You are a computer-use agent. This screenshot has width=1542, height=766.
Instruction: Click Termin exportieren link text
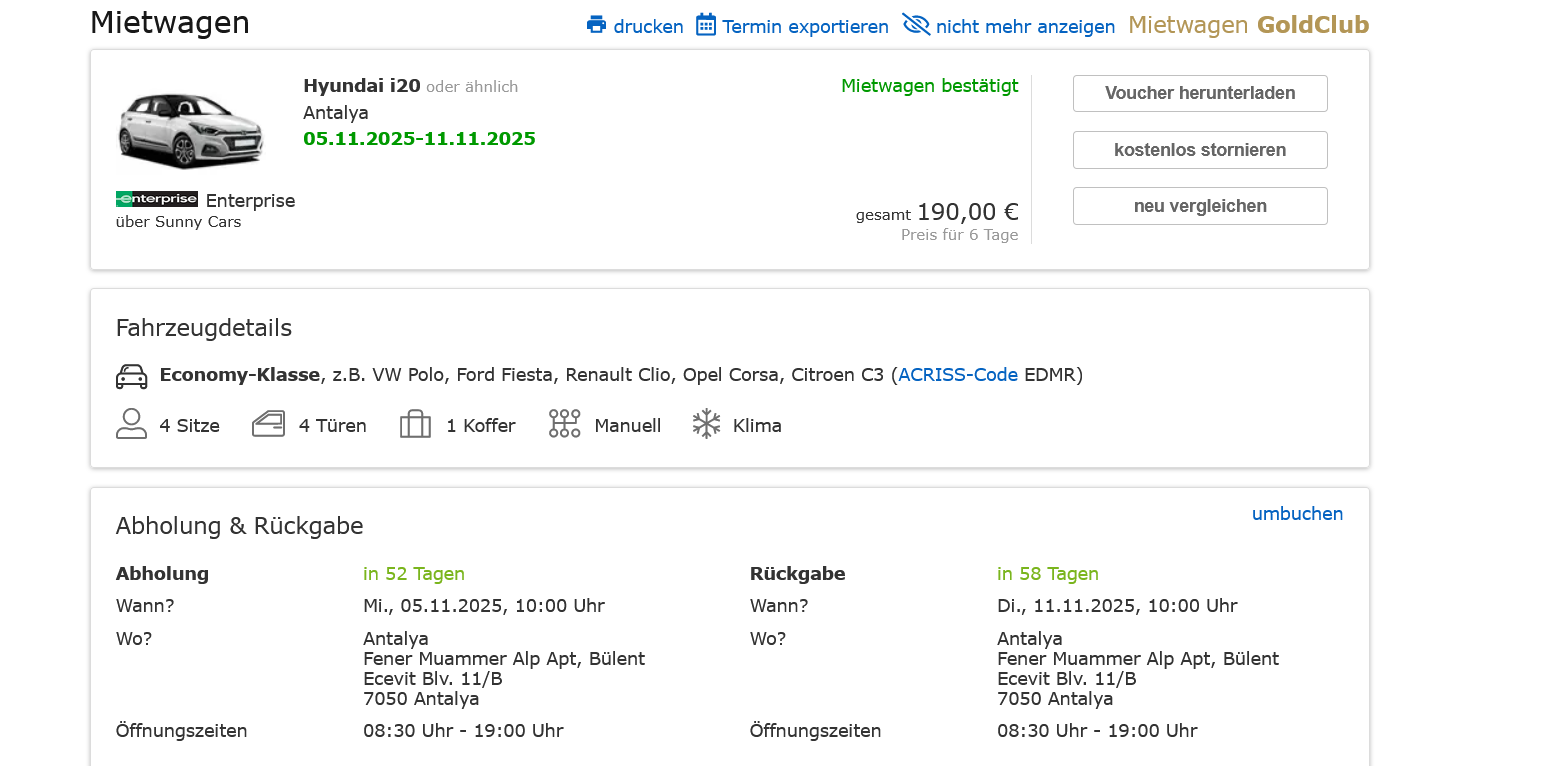(x=805, y=27)
